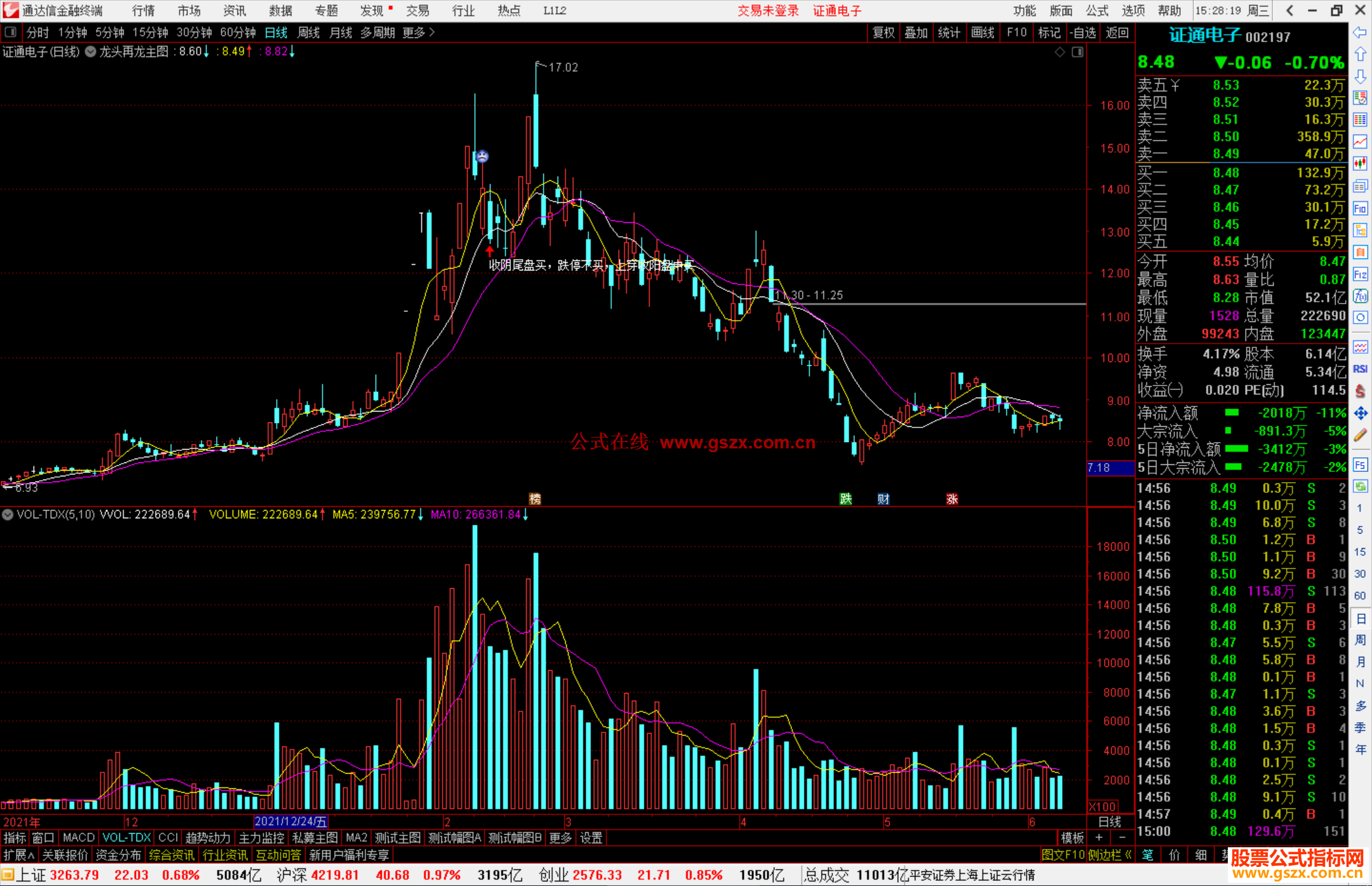Click the small panel layout icon near chart top right
This screenshot has width=1372, height=886.
1078,52
